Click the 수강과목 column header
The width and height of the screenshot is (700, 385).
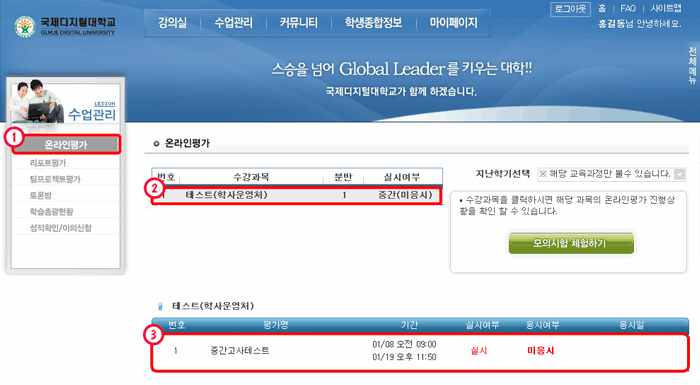(x=251, y=177)
